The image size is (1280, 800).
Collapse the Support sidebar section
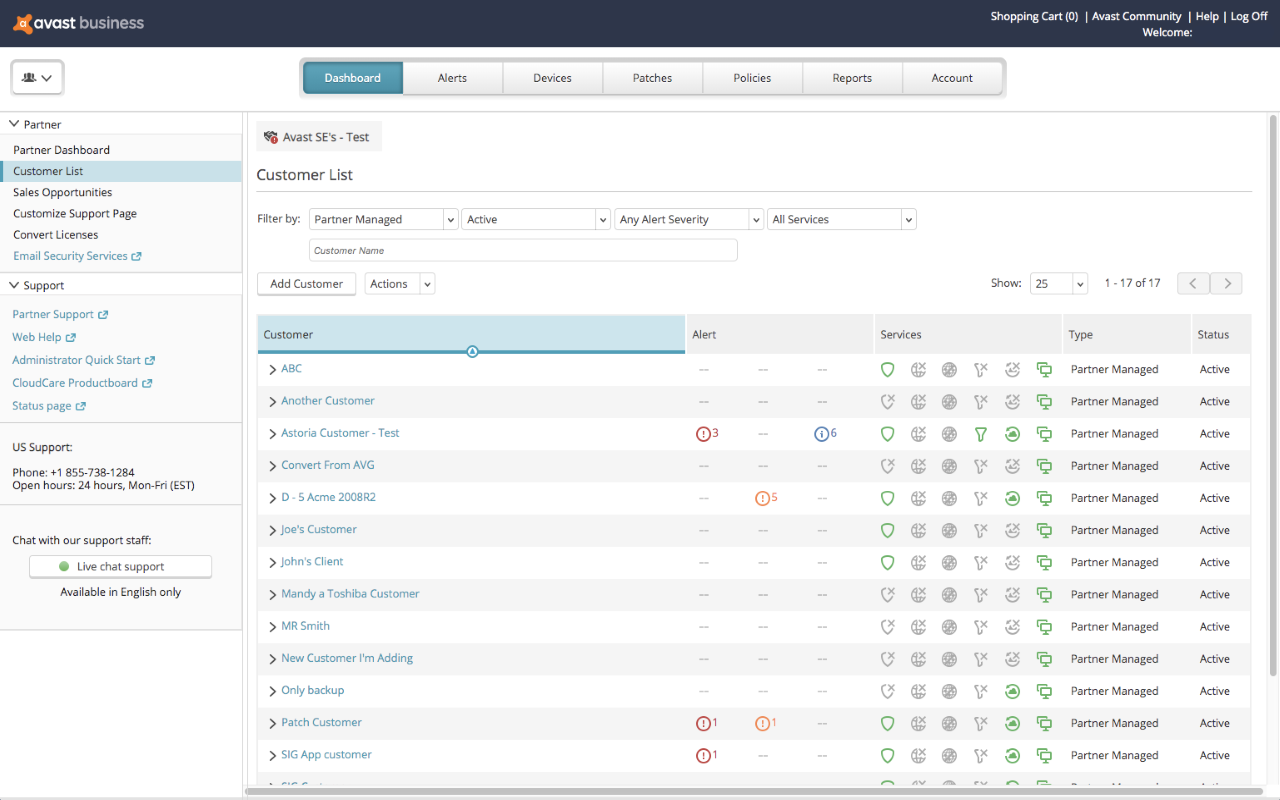click(14, 285)
